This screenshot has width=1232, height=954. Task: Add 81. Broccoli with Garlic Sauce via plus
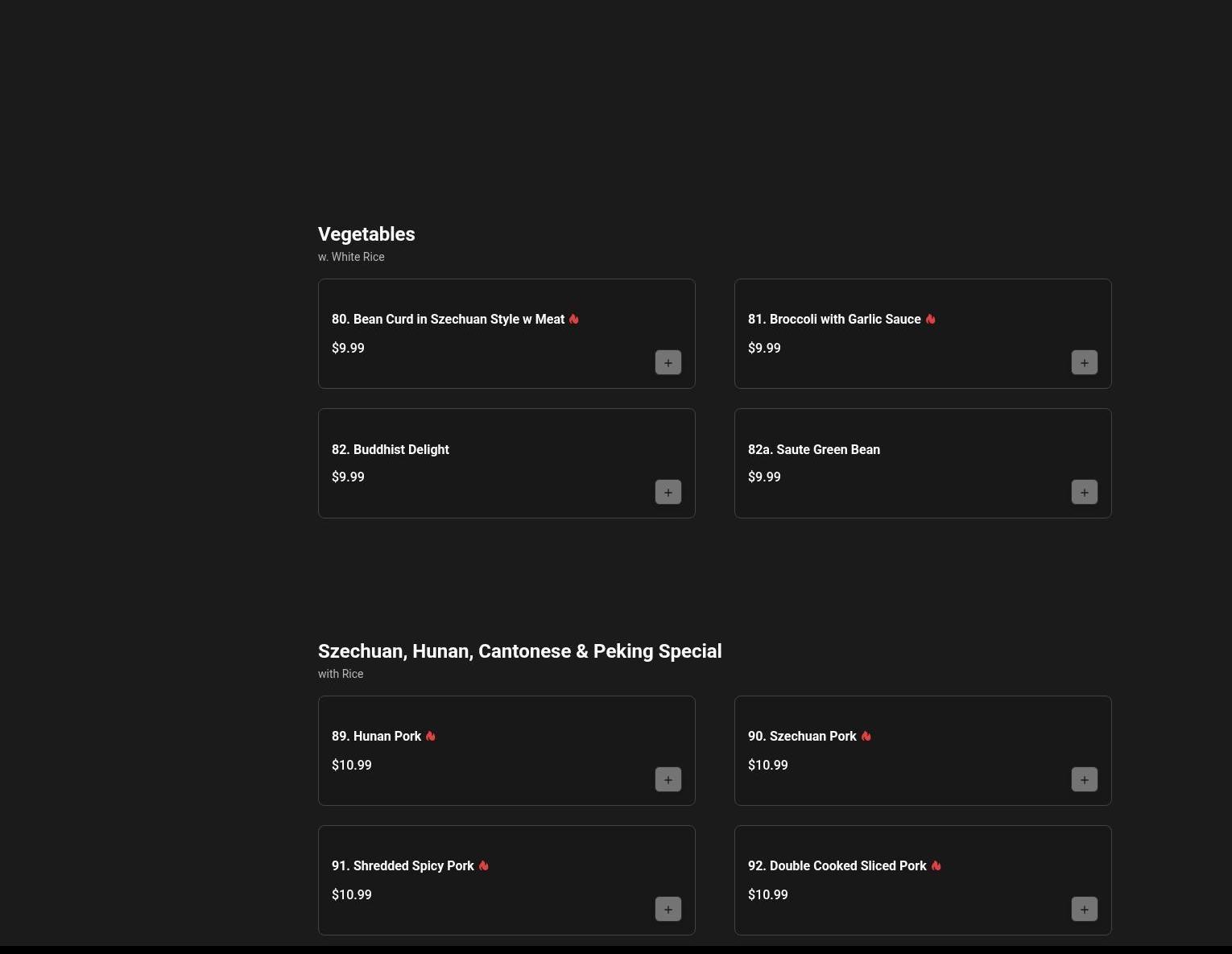(x=1085, y=362)
